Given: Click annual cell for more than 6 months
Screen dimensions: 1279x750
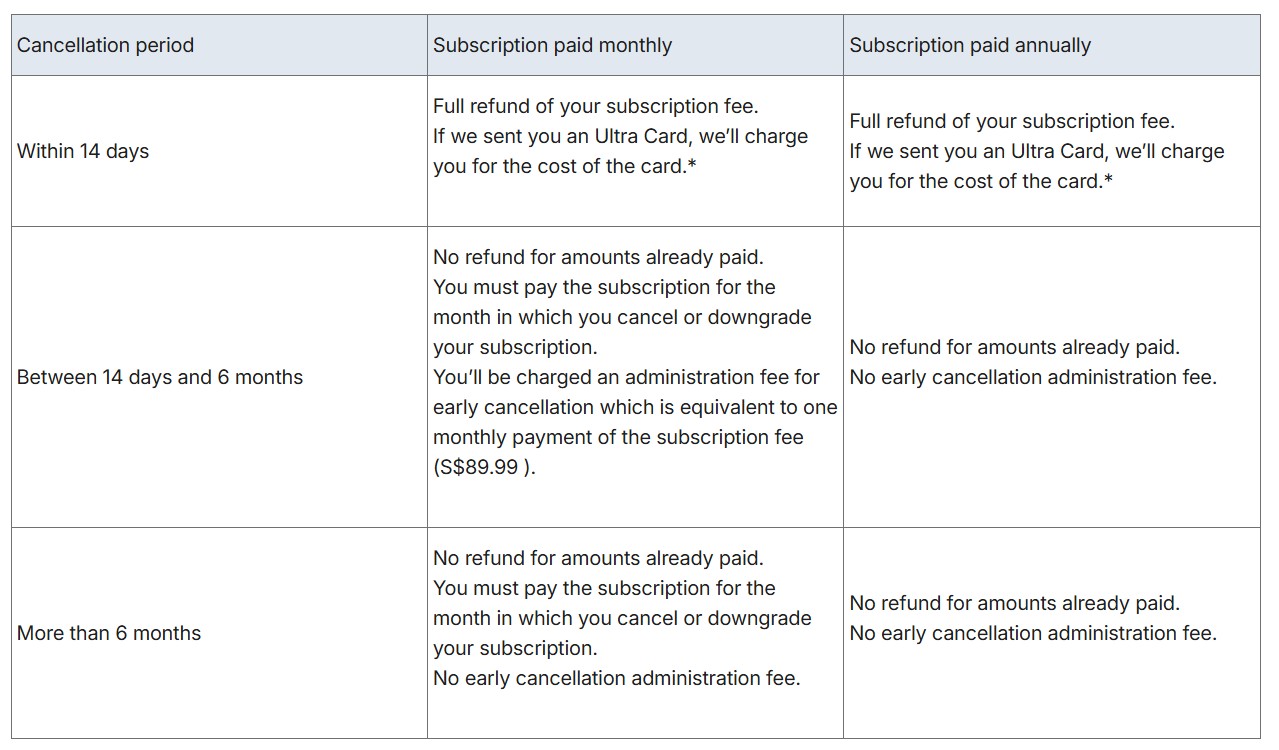Looking at the screenshot, I should (x=1052, y=633).
